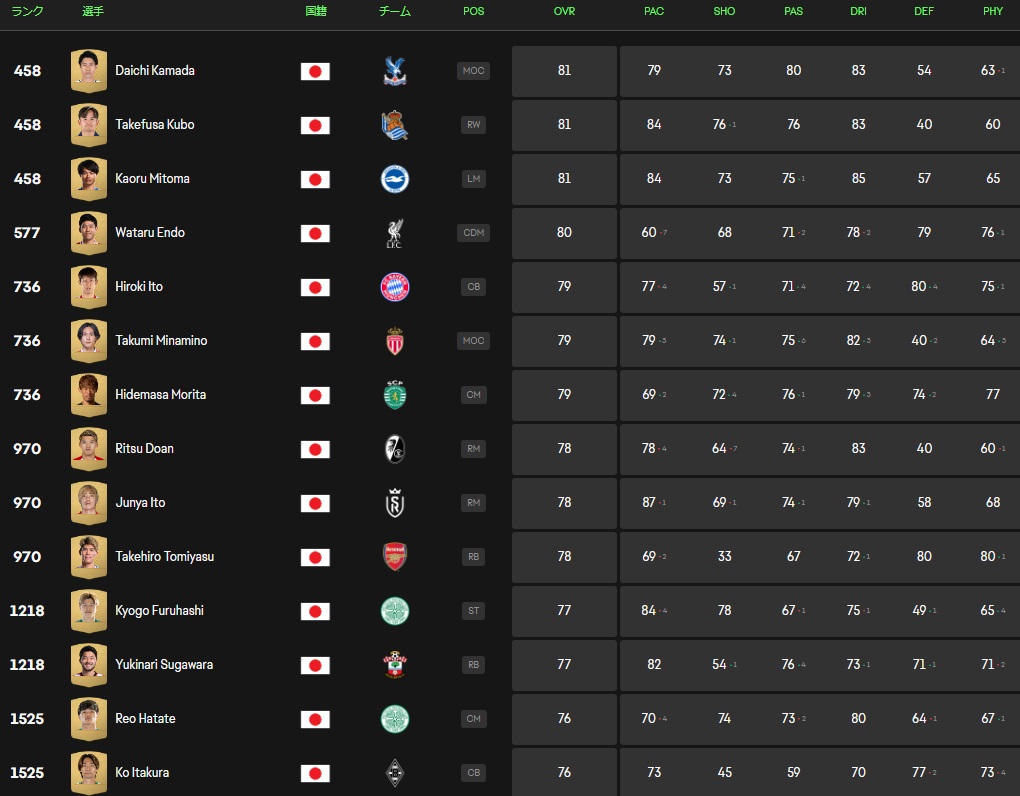Click Liverpool crest in Wataru Endo's row

tap(395, 233)
